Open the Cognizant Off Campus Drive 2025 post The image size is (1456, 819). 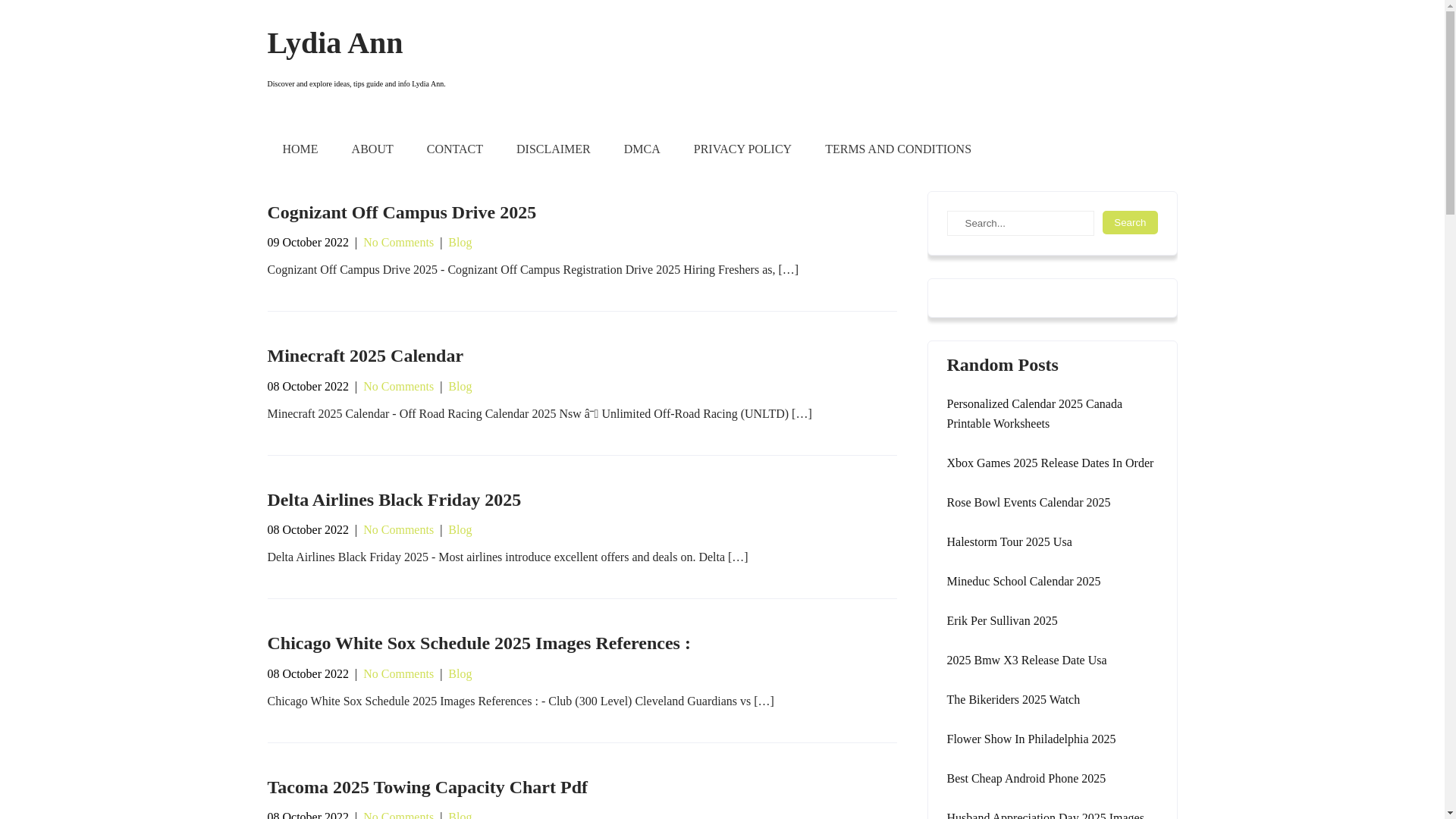click(401, 212)
